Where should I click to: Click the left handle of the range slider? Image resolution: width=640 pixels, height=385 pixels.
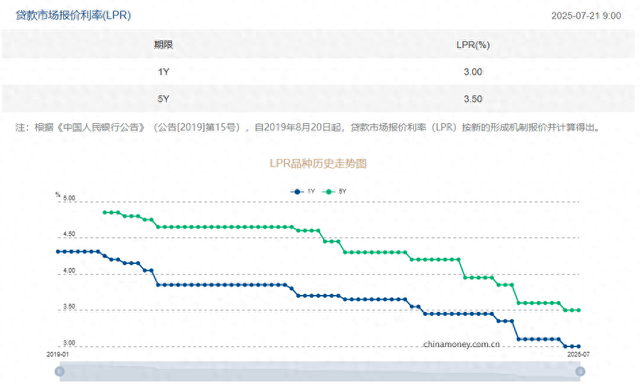click(x=60, y=371)
